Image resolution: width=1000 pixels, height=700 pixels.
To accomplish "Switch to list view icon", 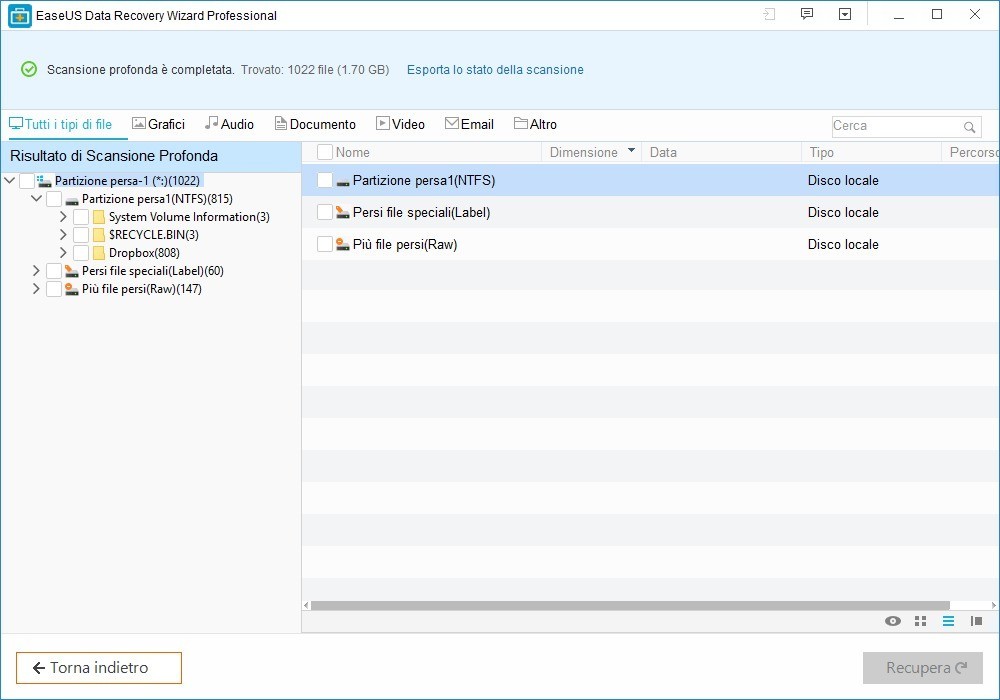I will [x=948, y=621].
